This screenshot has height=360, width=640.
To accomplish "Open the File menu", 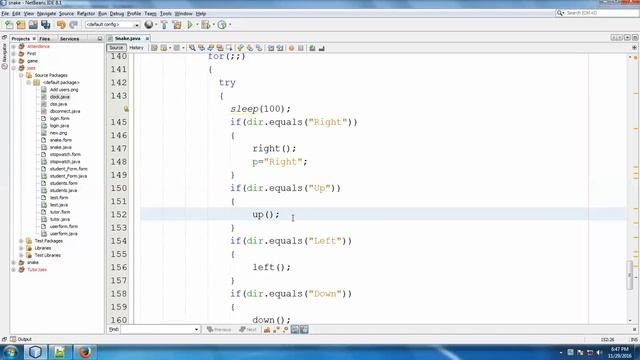I will (5, 13).
